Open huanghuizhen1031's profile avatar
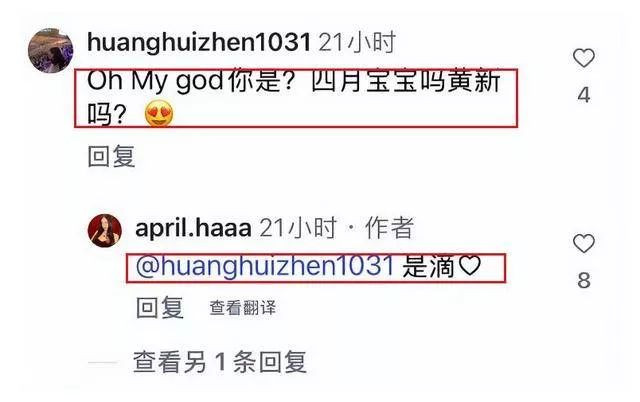Viewport: 640px width, 402px height. [50, 50]
